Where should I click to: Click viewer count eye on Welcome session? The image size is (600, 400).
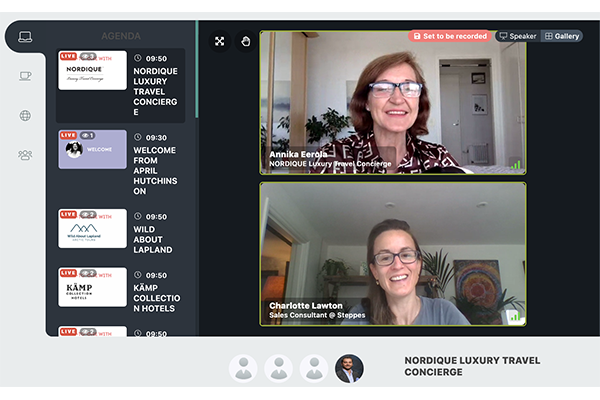coord(88,135)
